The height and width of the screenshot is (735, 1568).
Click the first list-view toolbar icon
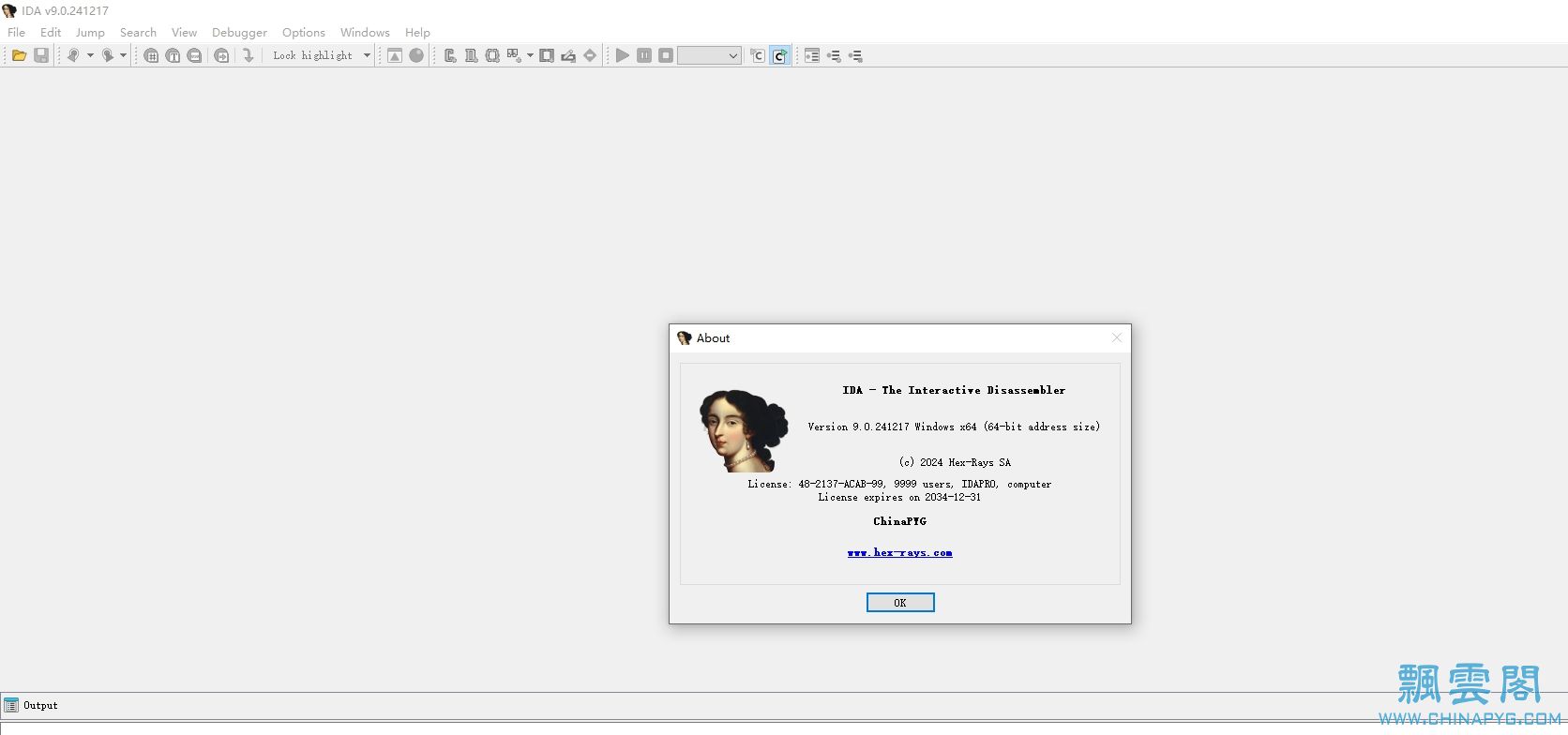[812, 55]
